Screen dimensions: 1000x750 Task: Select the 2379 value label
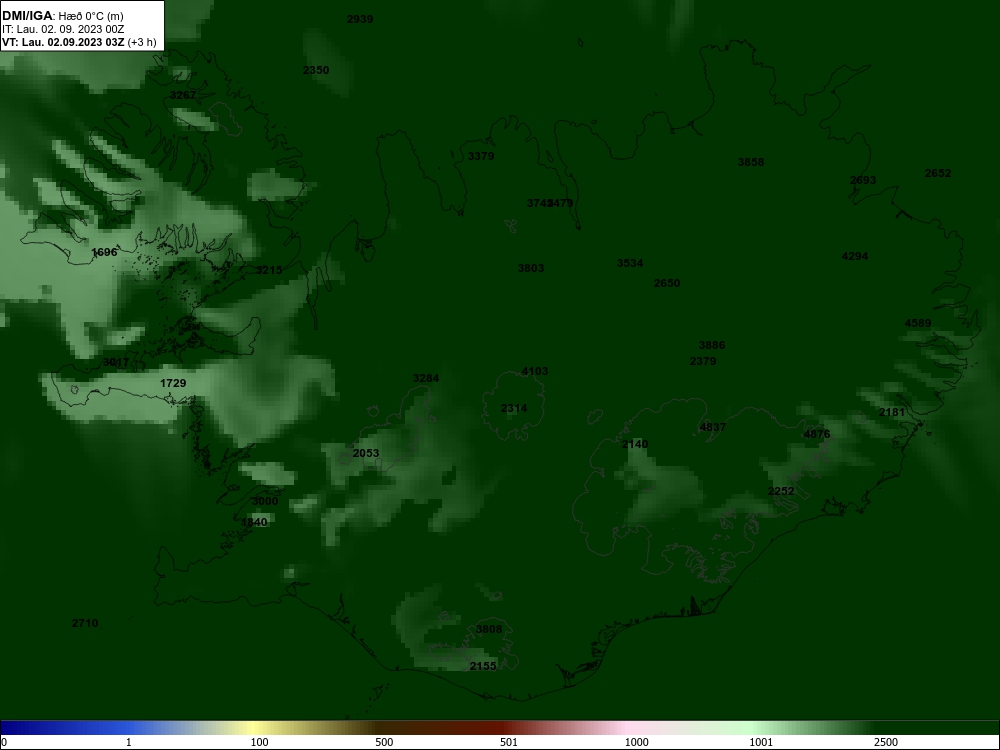pyautogui.click(x=703, y=362)
